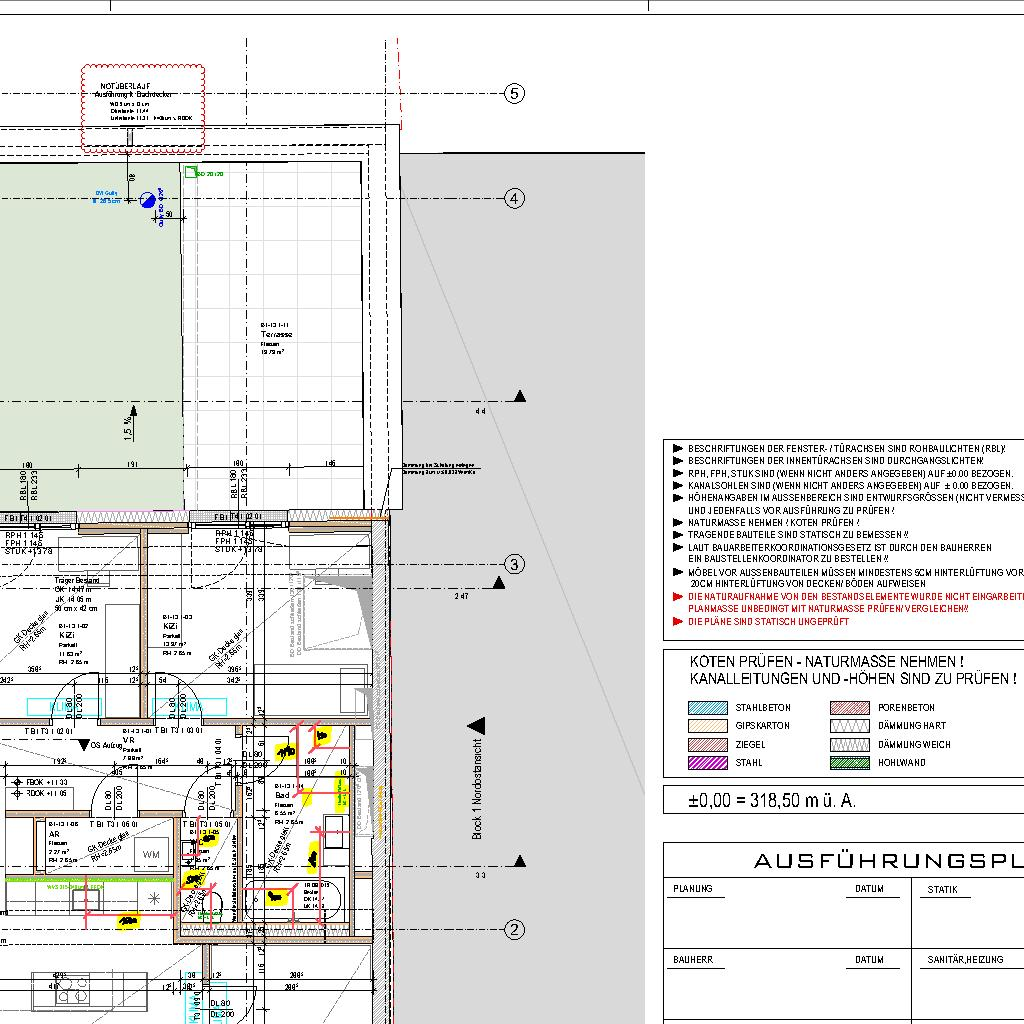Click the green Hohlwand legend swatch

(x=849, y=763)
